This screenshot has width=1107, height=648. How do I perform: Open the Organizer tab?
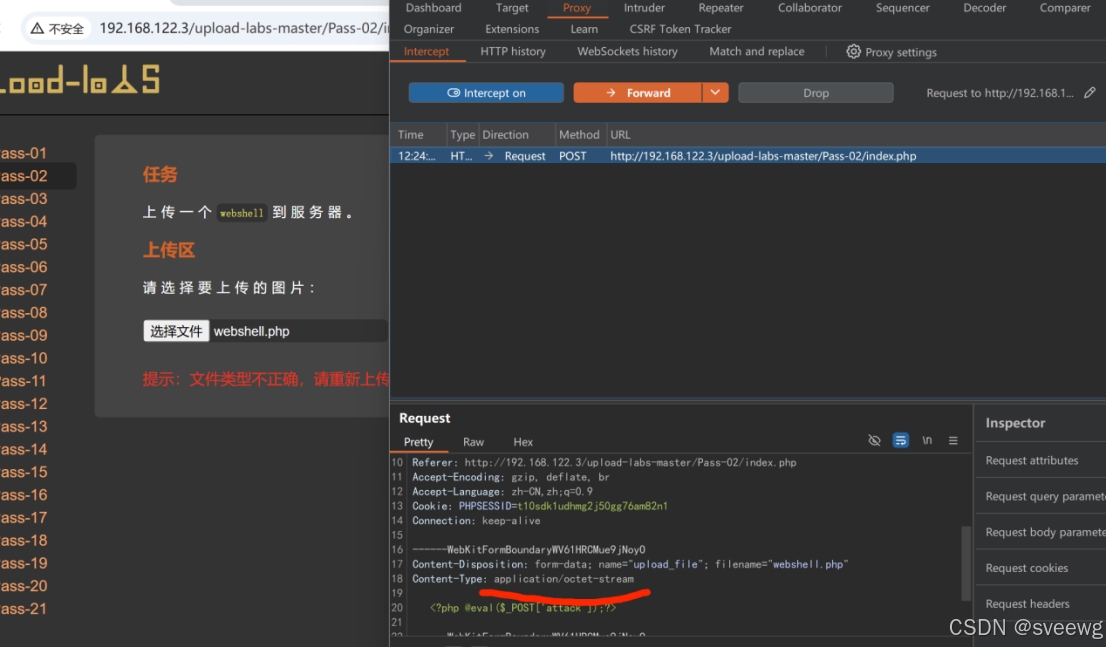pos(429,29)
